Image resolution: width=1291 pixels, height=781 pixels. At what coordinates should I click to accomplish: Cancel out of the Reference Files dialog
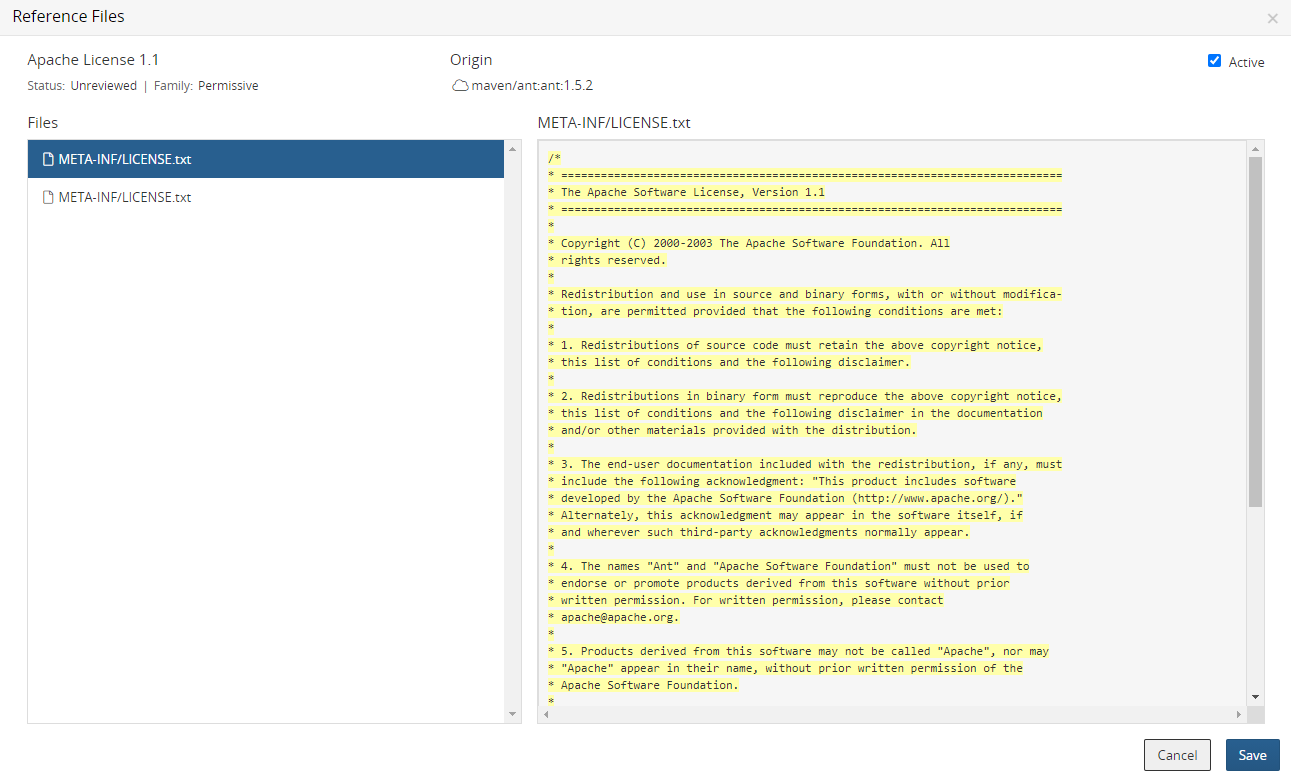click(x=1177, y=755)
